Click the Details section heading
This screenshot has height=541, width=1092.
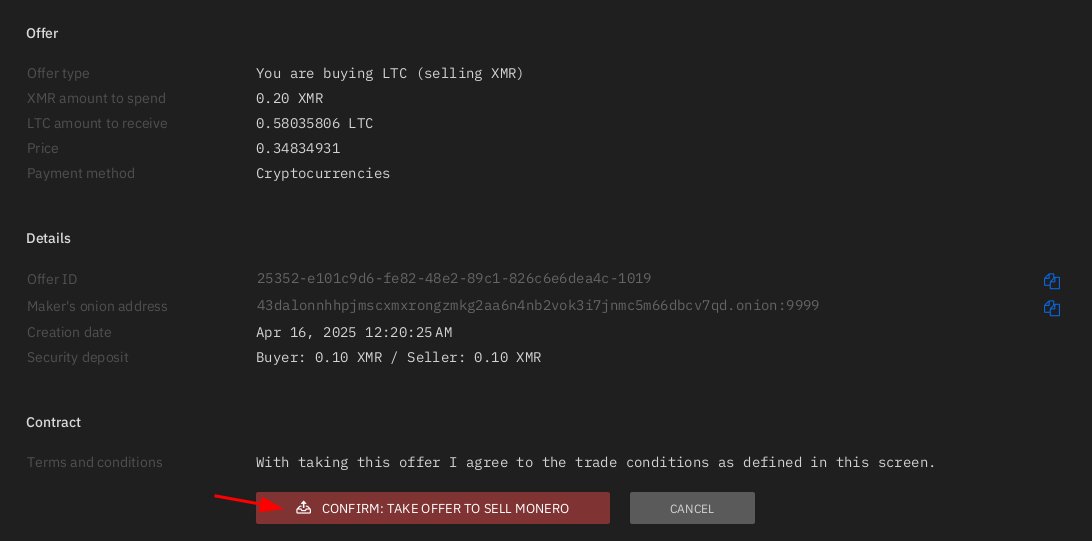pos(49,238)
